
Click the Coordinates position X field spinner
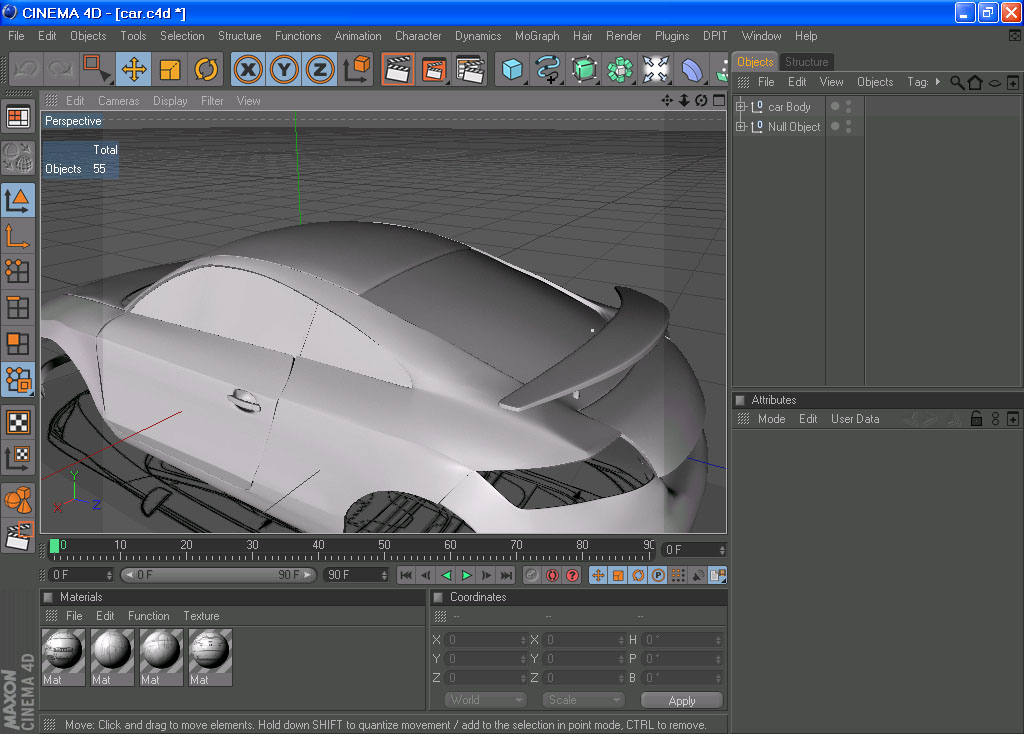(523, 640)
